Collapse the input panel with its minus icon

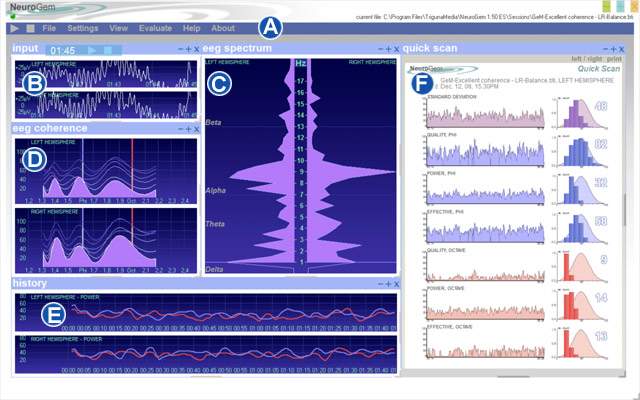[x=181, y=49]
